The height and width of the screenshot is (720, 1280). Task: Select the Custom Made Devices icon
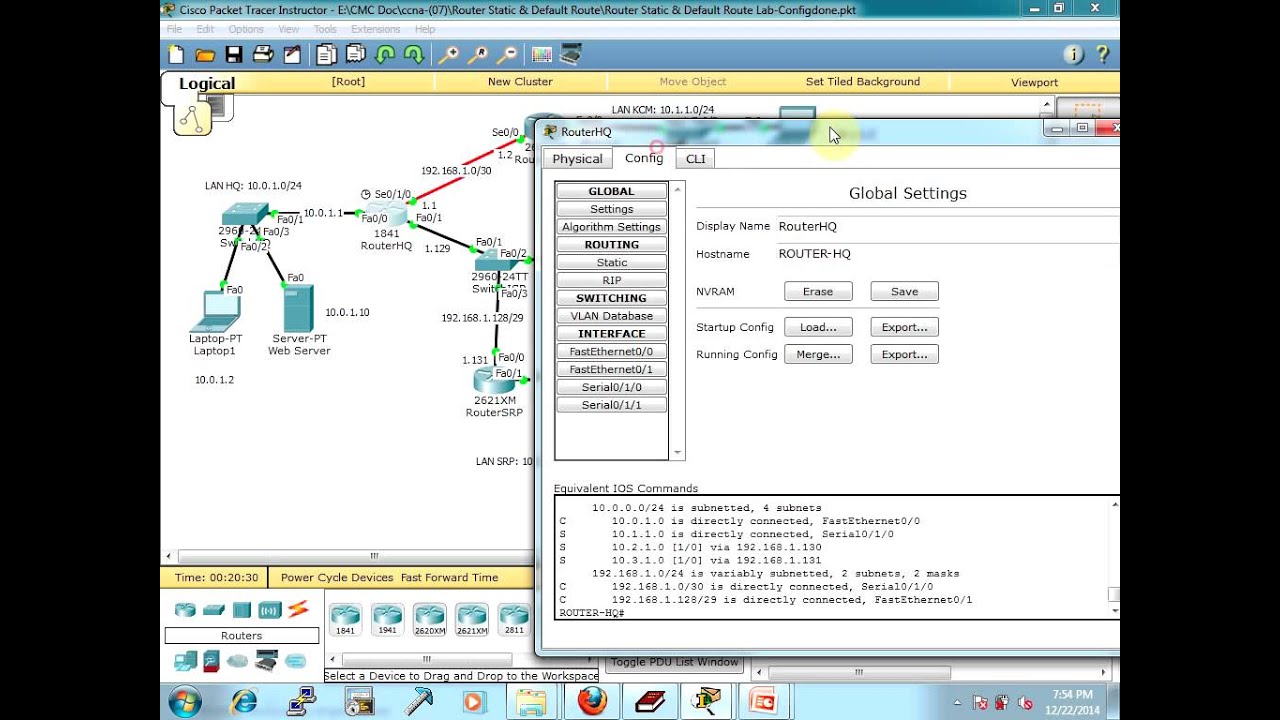pos(266,661)
